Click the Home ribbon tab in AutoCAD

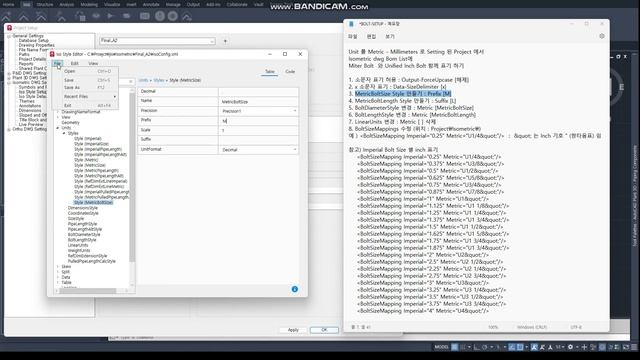[x=9, y=5]
